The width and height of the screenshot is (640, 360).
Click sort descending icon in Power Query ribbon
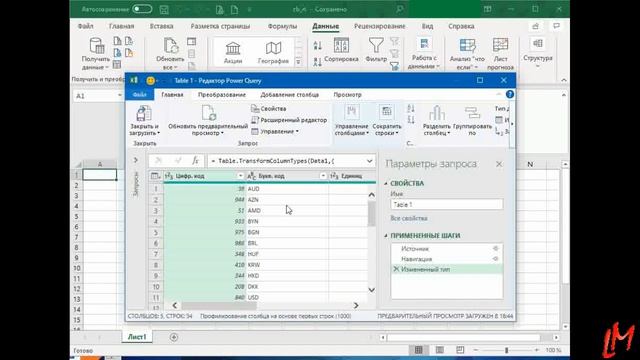(411, 119)
